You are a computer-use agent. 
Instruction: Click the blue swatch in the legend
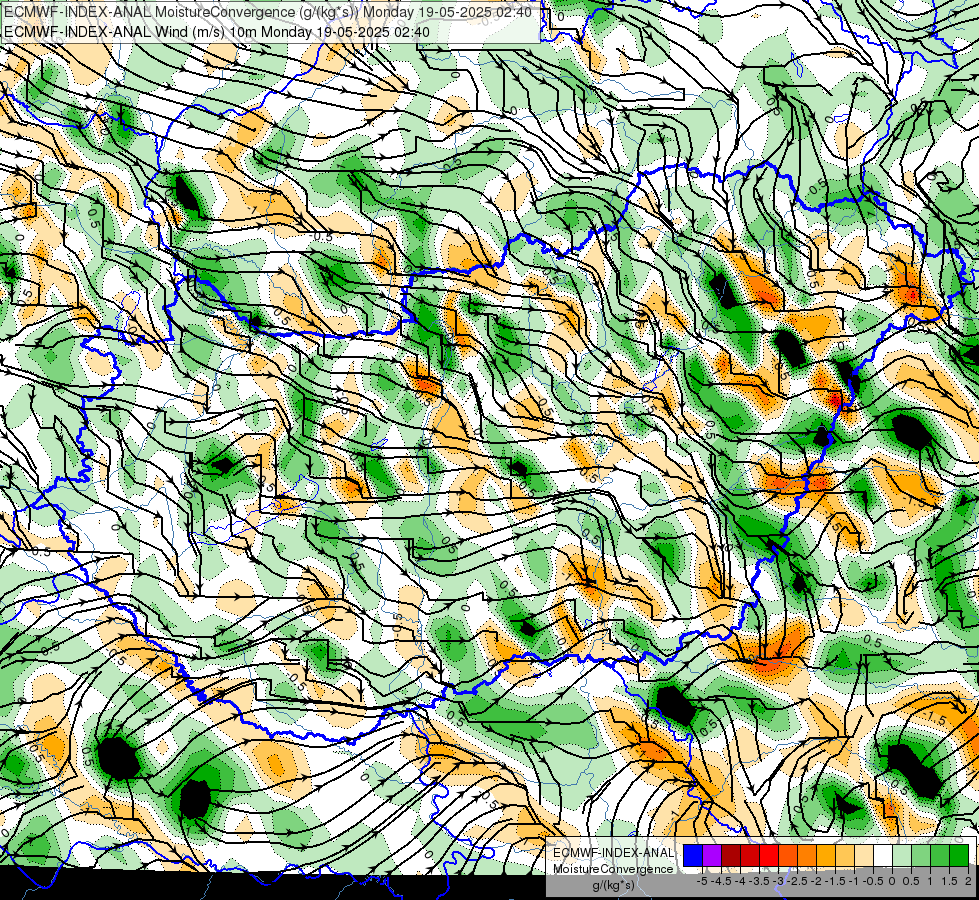[x=693, y=856]
